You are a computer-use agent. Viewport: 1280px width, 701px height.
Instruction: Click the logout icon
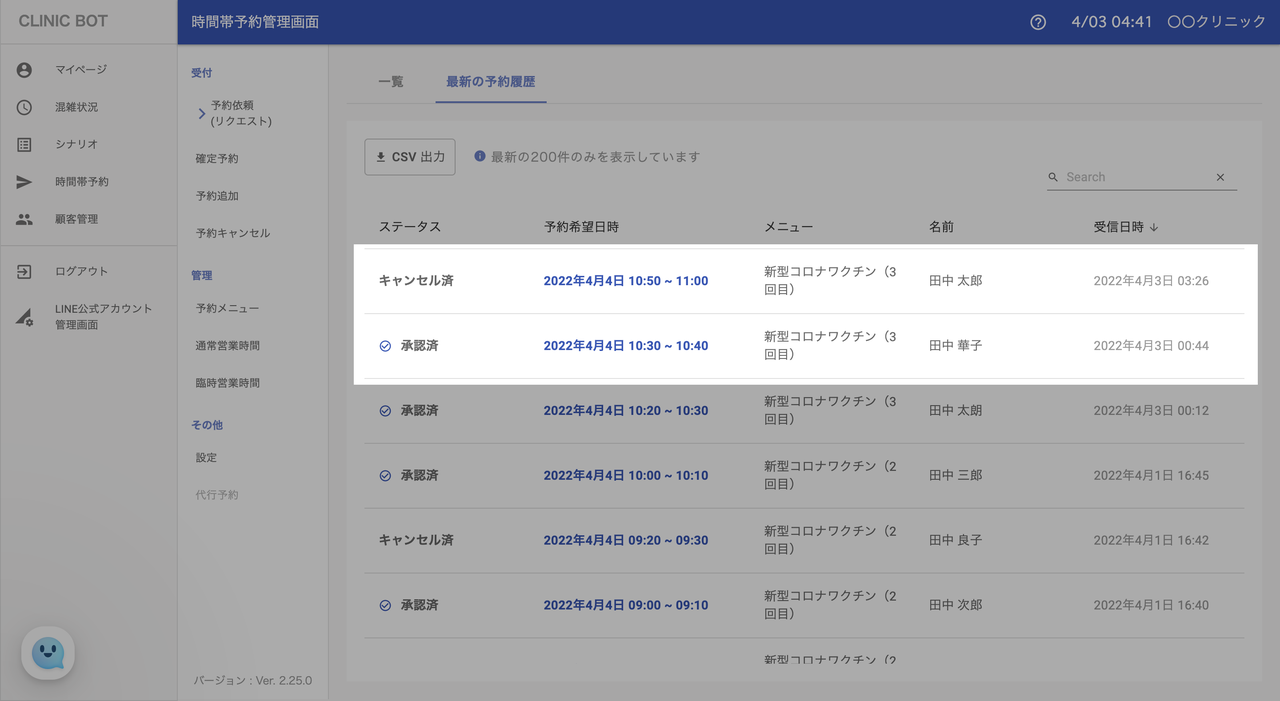(24, 272)
